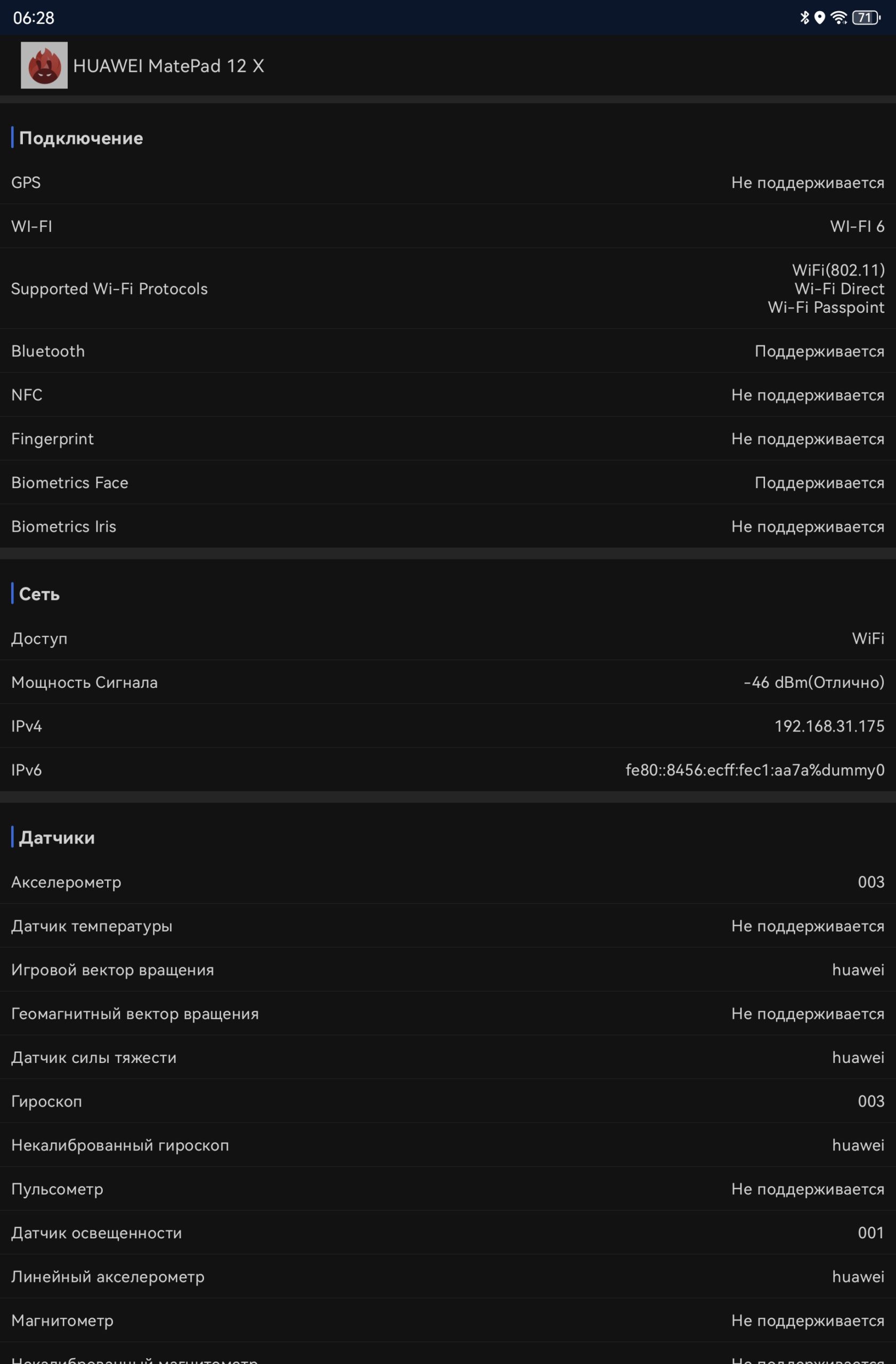The width and height of the screenshot is (896, 1364).
Task: Select the GPS row
Action: [x=448, y=182]
